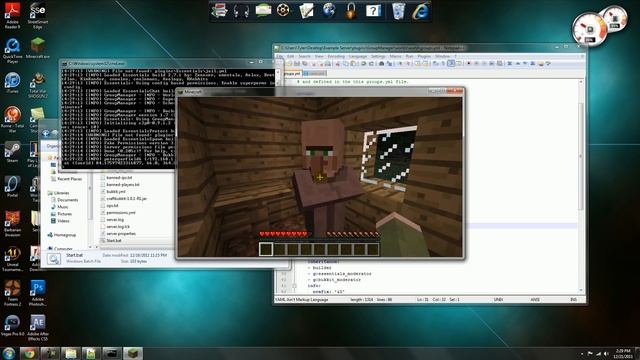This screenshot has height=360, width=640.
Task: Click "- g:essentials_moderator" line in Notepad++
Action: (340, 274)
